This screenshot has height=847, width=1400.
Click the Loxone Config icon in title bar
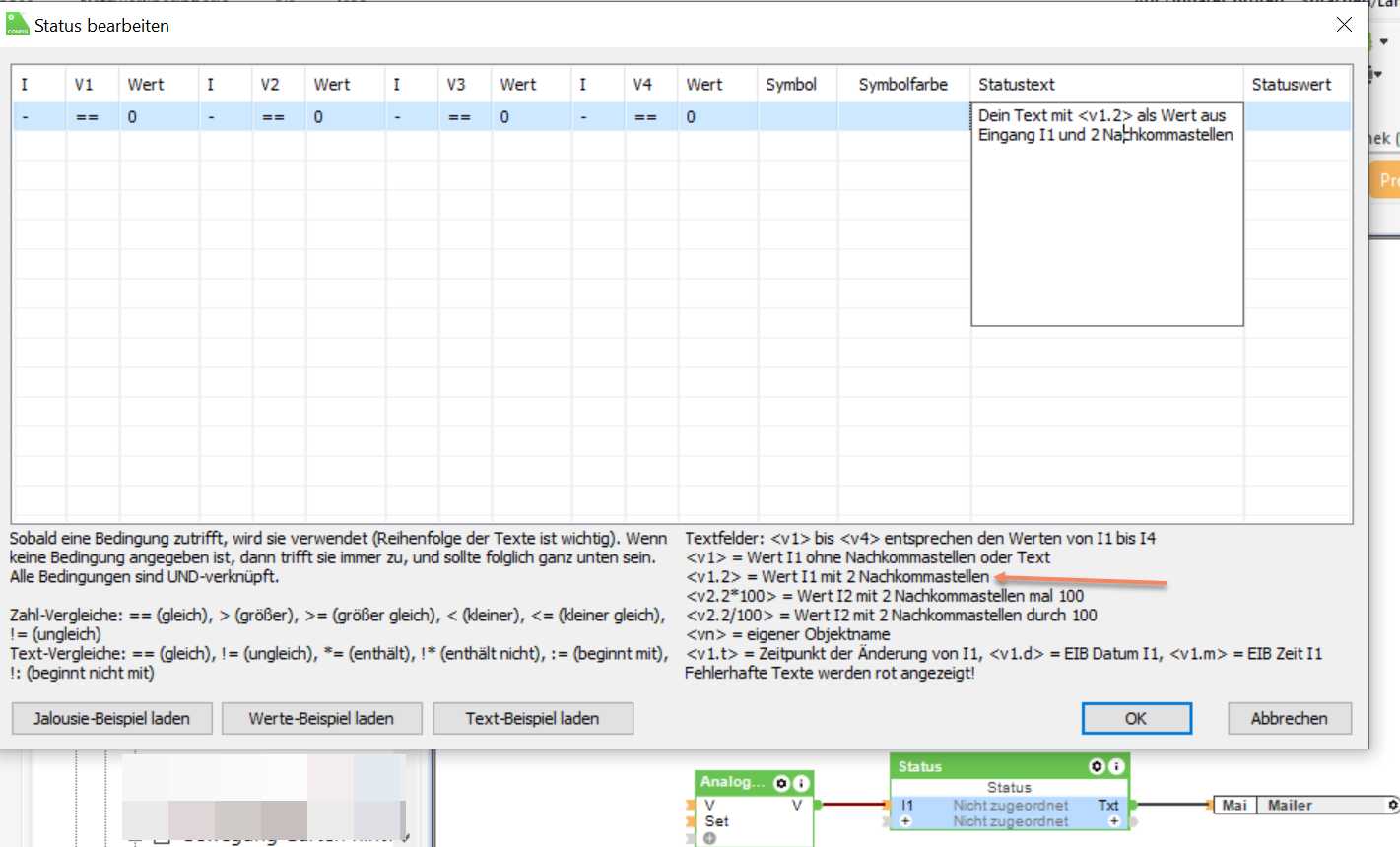(18, 25)
